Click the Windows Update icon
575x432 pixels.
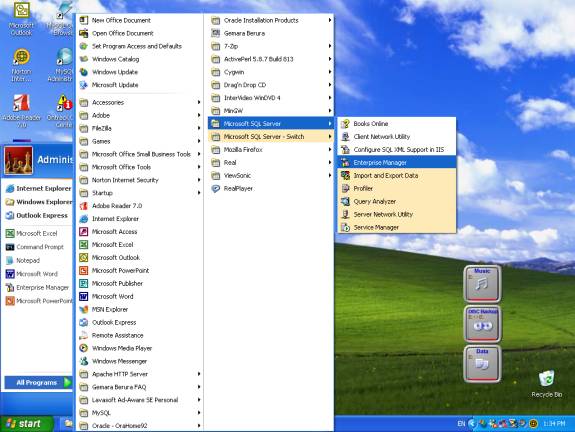point(84,72)
